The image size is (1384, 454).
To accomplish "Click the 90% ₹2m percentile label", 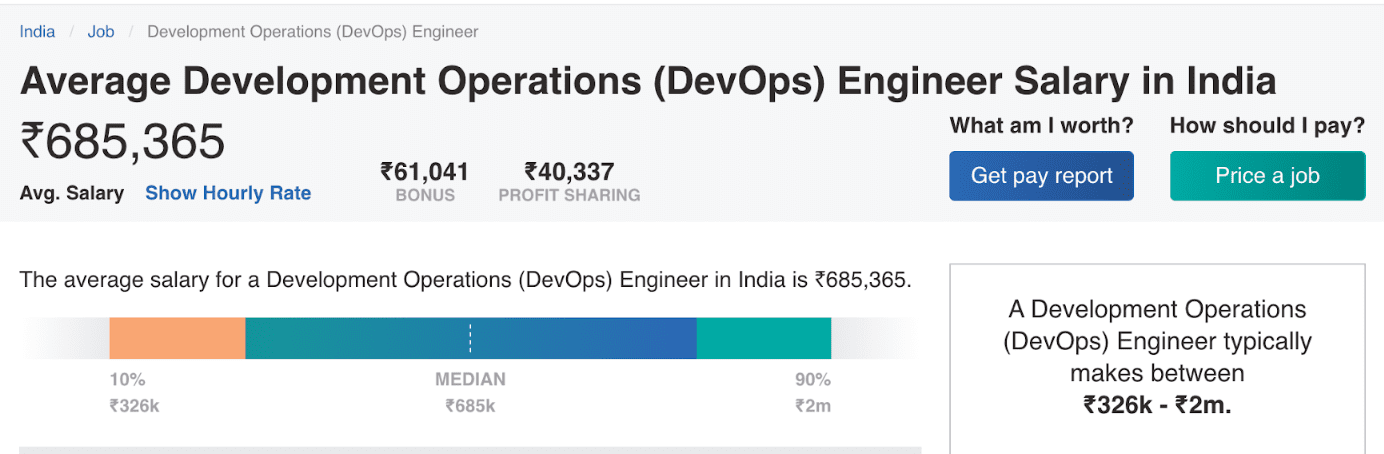I will tap(812, 393).
